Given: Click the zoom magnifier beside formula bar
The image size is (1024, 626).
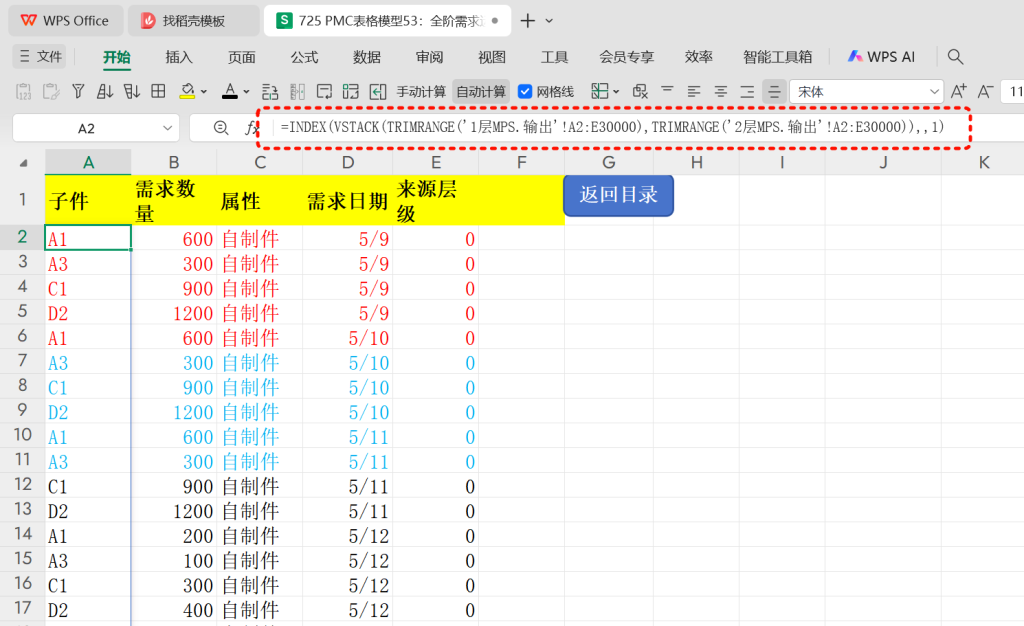Looking at the screenshot, I should click(x=221, y=128).
